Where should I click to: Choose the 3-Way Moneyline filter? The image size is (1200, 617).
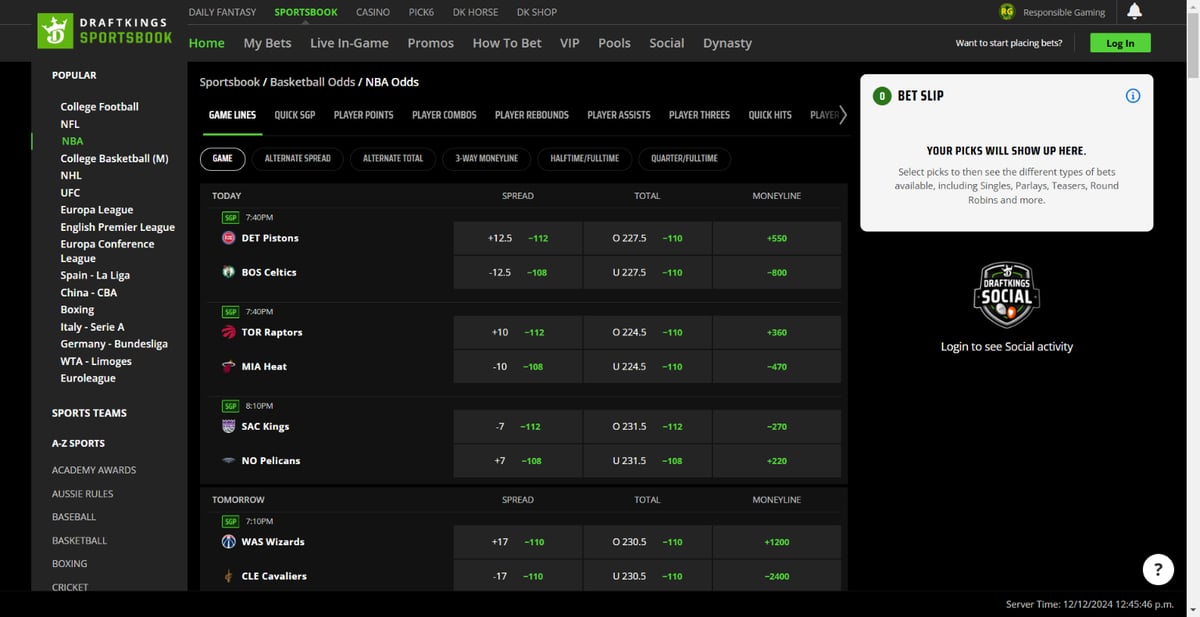487,158
